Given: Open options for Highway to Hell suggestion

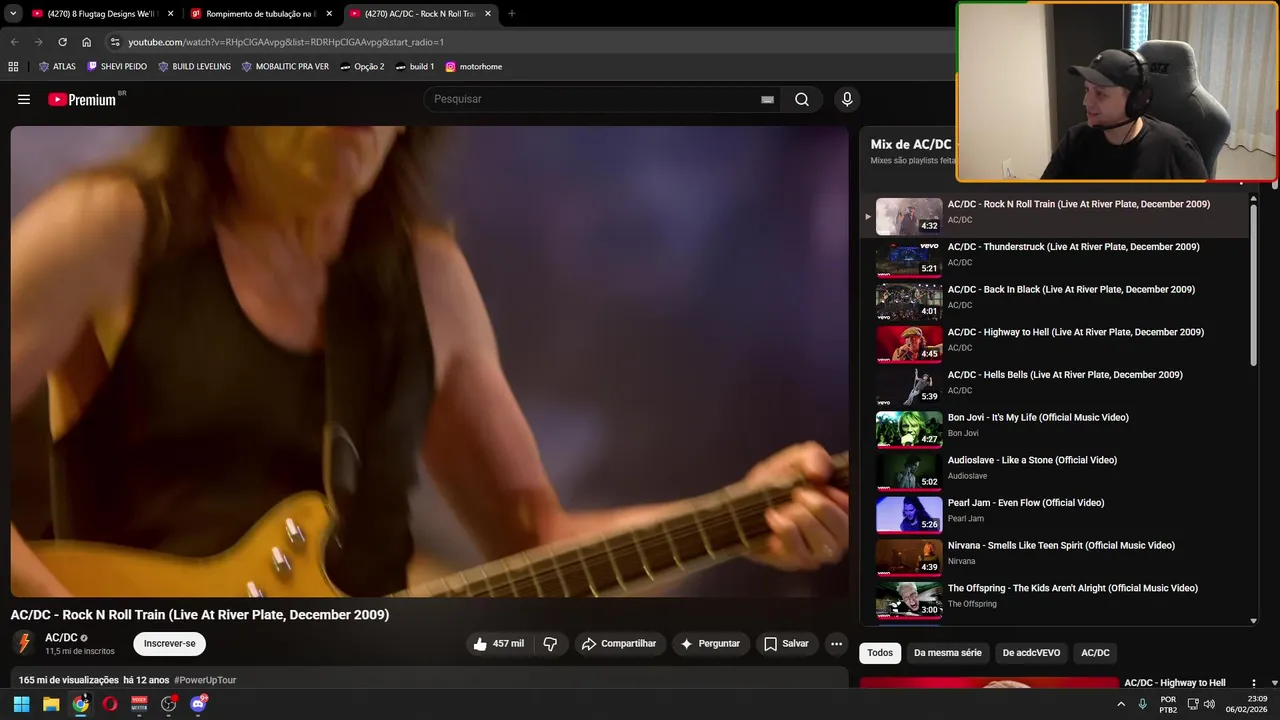Looking at the screenshot, I should pos(1254,684).
